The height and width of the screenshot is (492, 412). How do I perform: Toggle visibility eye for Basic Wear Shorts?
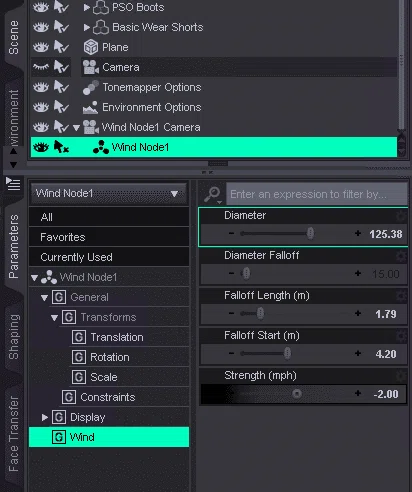41,27
